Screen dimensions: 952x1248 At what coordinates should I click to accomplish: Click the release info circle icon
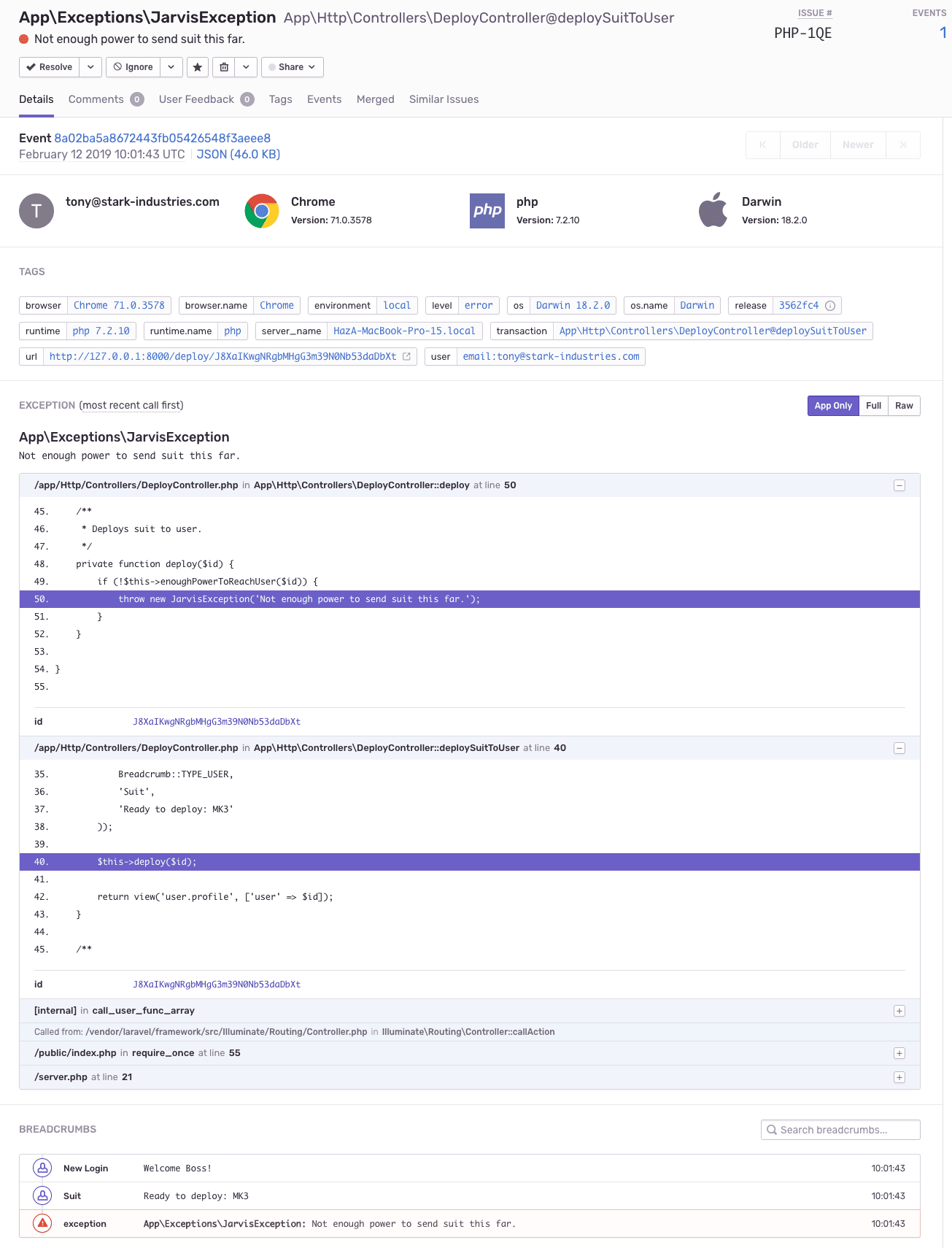coord(830,306)
